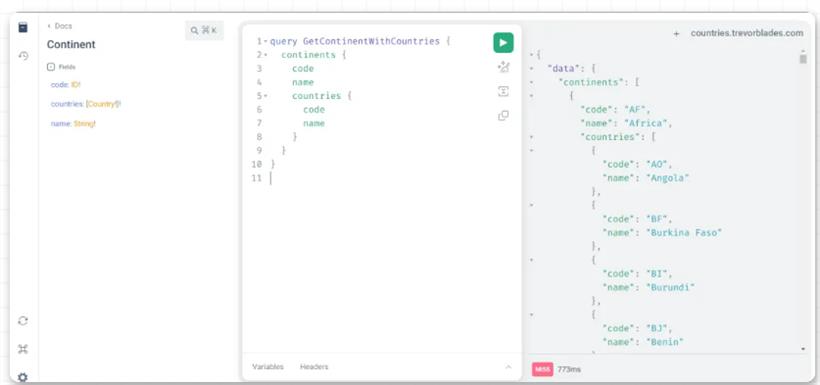This screenshot has width=820, height=385.
Task: Click the merge fragments icon
Action: tap(503, 92)
